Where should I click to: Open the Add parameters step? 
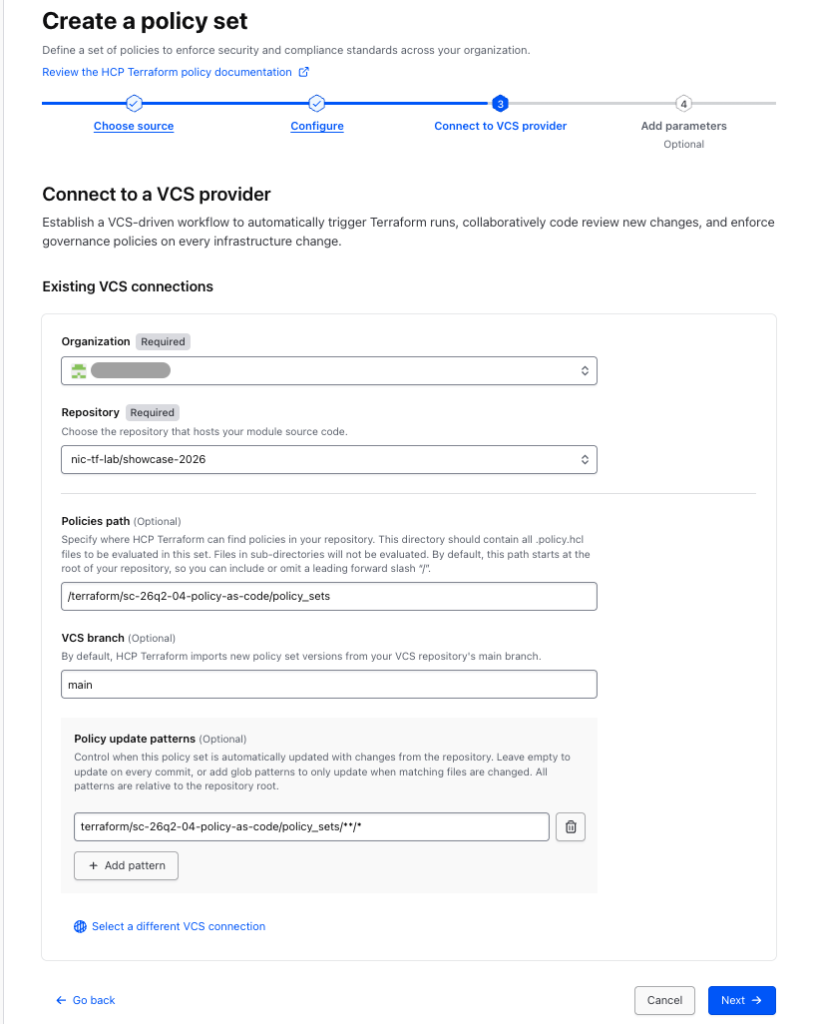pyautogui.click(x=683, y=126)
